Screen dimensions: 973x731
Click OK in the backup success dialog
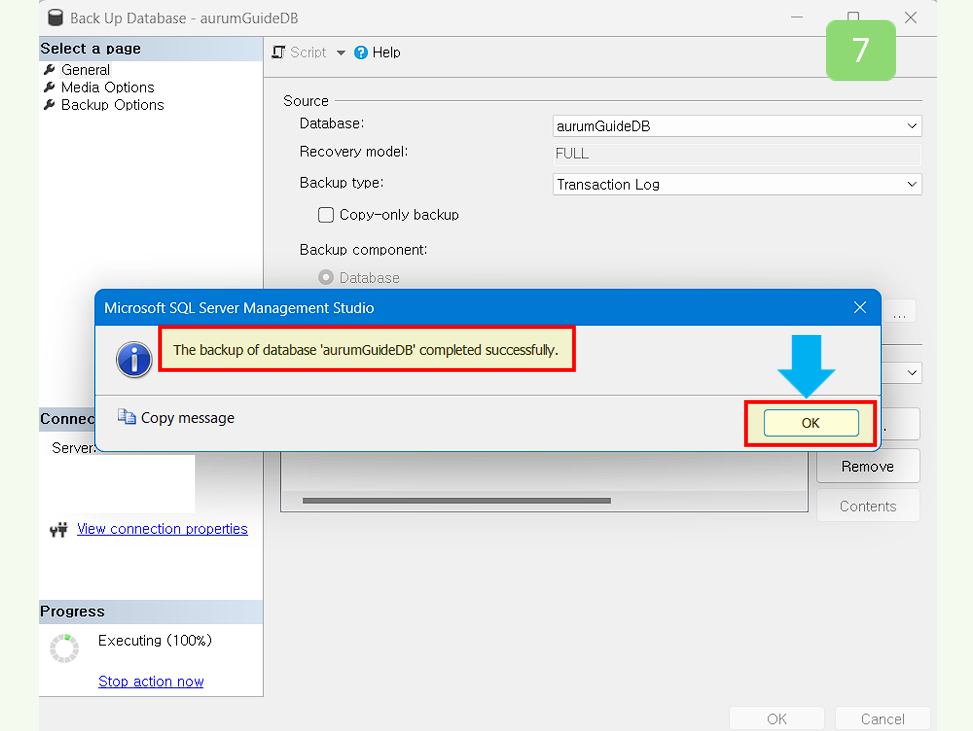[810, 423]
